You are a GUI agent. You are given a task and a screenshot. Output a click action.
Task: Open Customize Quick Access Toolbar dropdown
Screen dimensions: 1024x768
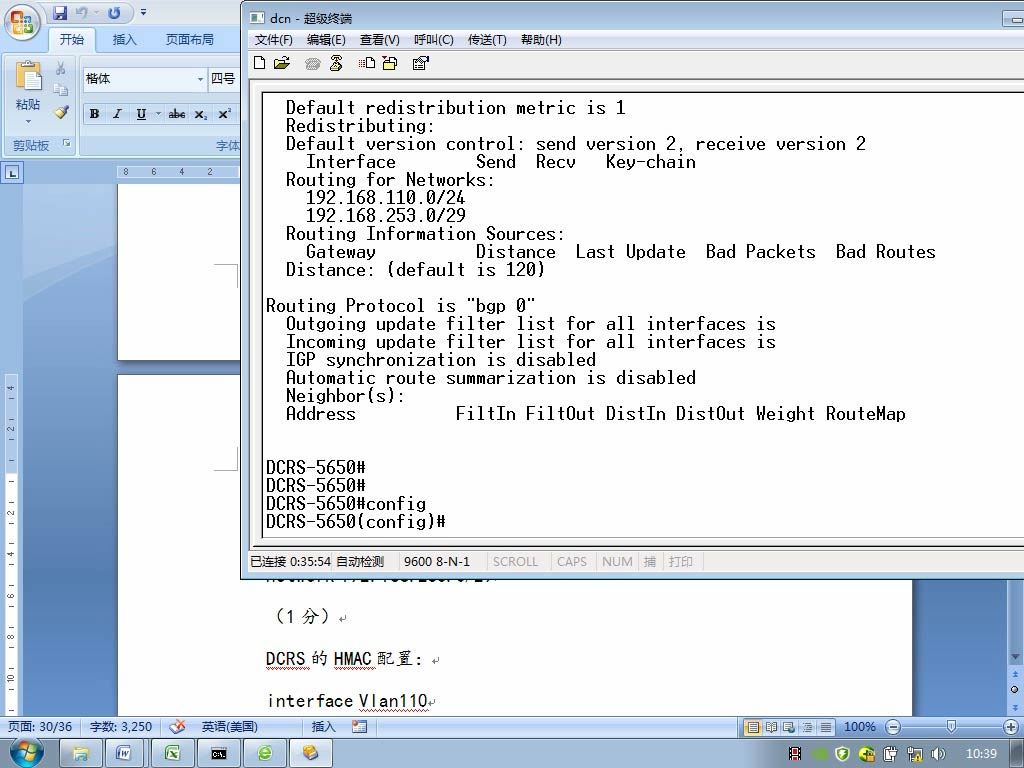(x=143, y=12)
